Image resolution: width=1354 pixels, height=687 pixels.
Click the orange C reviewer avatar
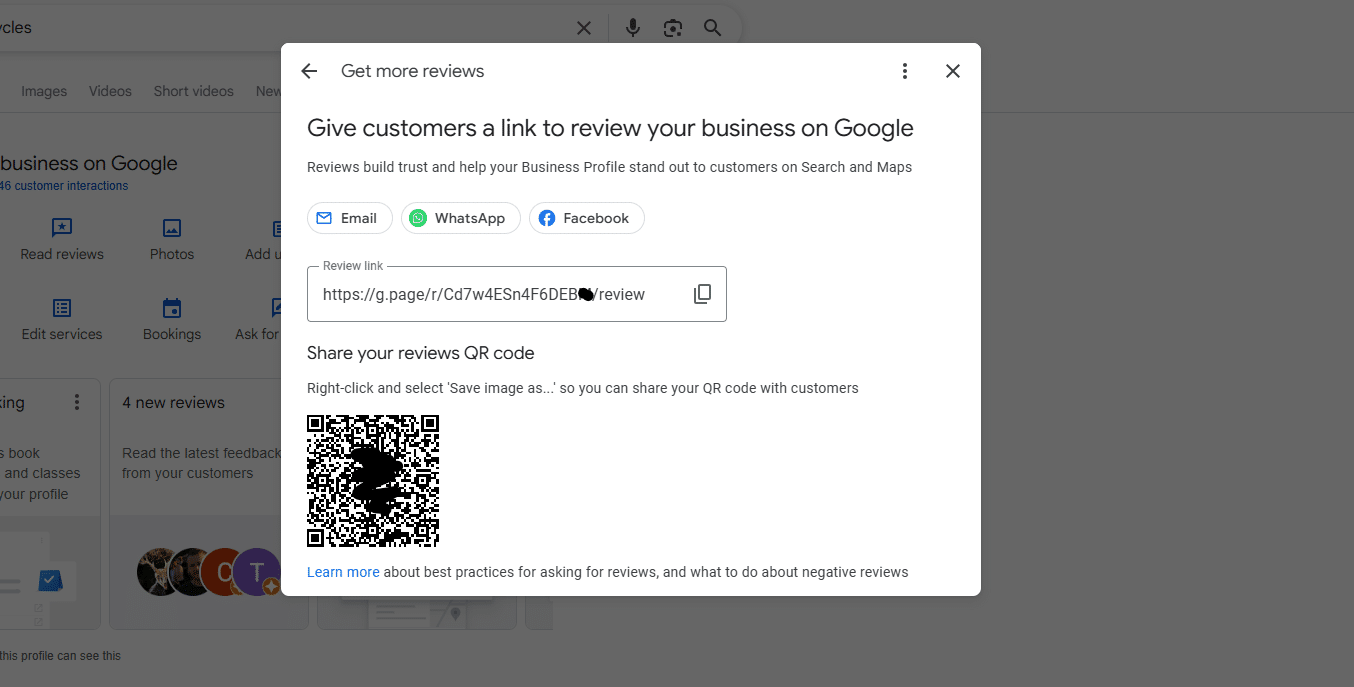[x=222, y=572]
